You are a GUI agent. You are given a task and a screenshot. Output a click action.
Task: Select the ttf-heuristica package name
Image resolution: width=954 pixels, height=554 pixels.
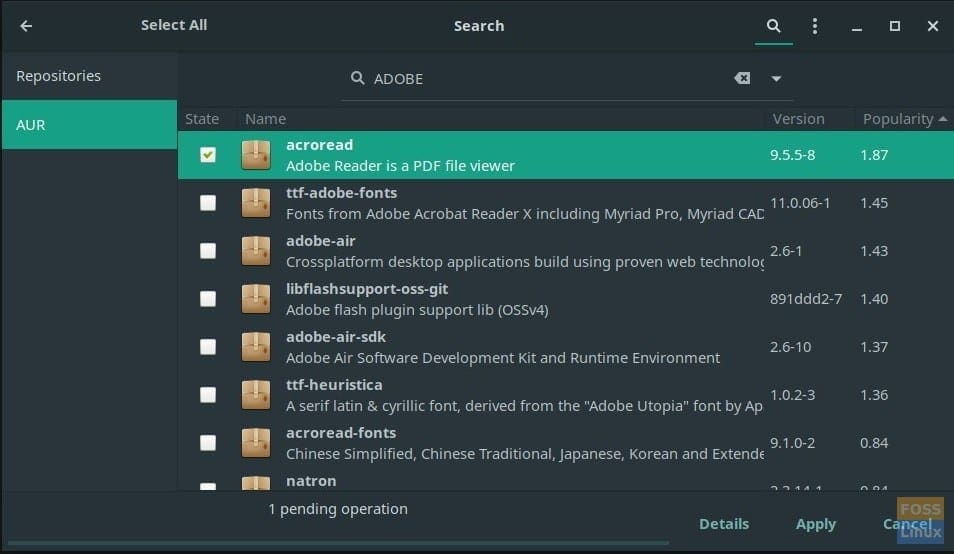click(334, 385)
